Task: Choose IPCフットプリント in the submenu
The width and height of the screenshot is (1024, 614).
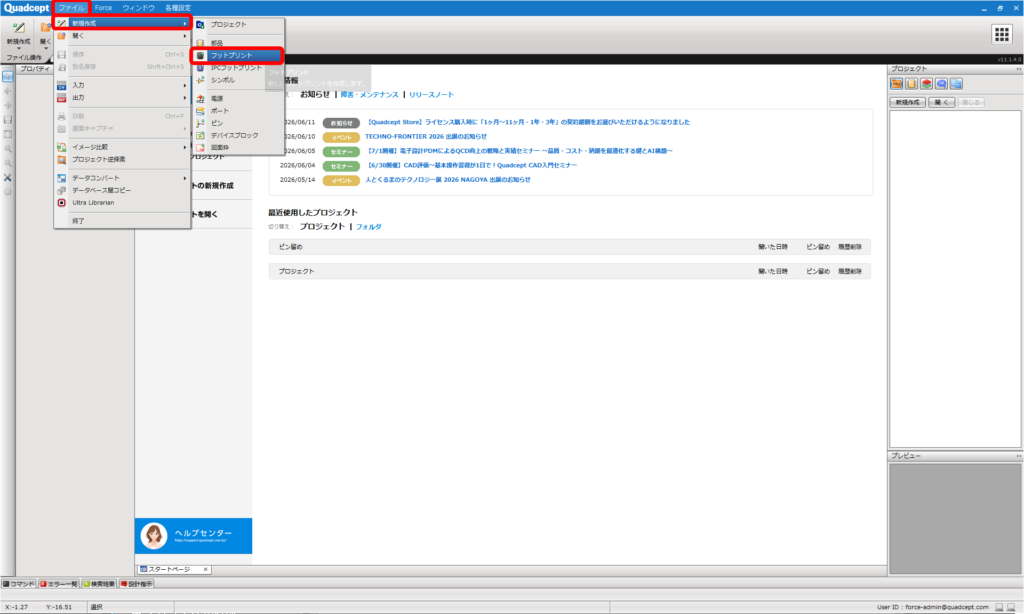Action: tap(238, 68)
